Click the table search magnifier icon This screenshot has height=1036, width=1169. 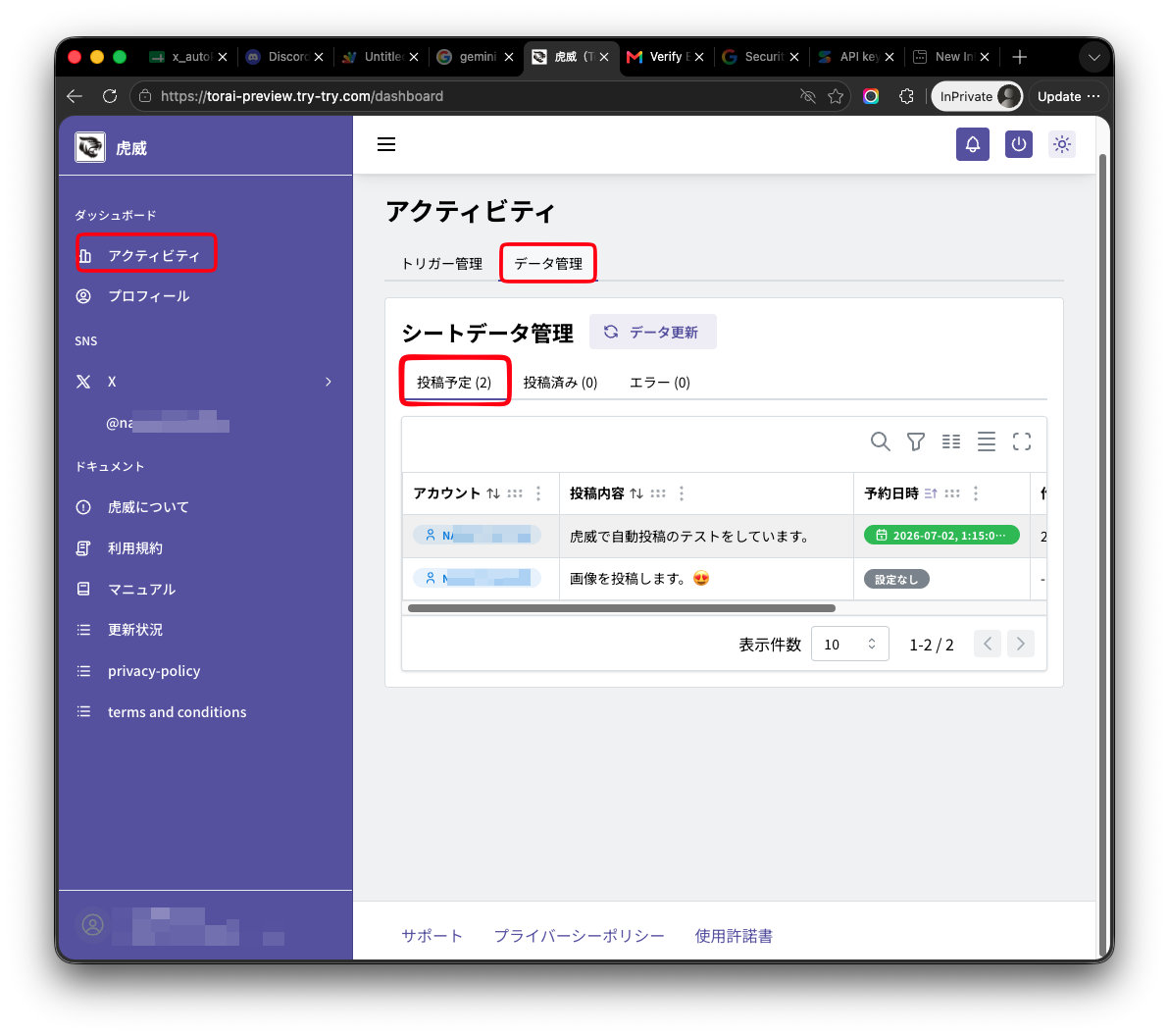click(880, 441)
